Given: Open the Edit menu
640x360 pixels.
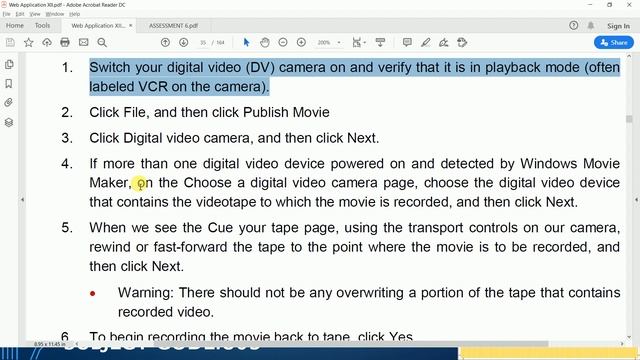Looking at the screenshot, I should pos(20,14).
